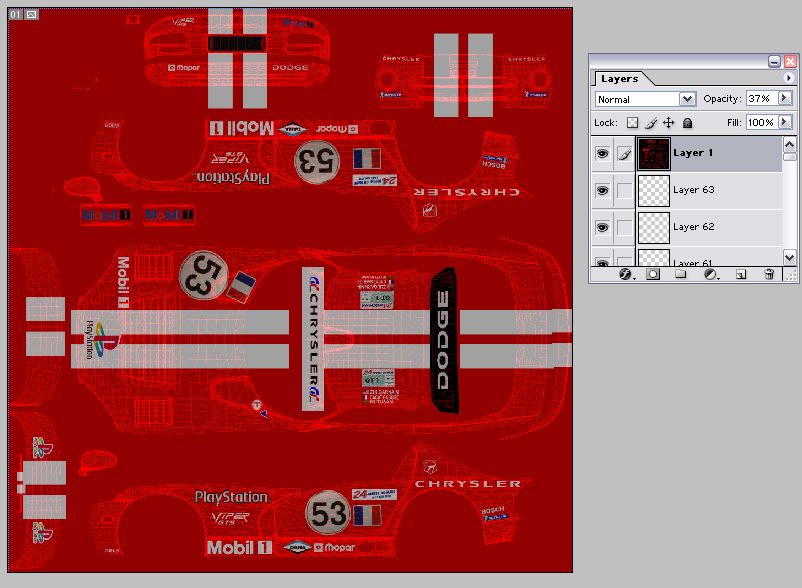Enable lock image pixels brush icon
This screenshot has height=588, width=802.
650,122
